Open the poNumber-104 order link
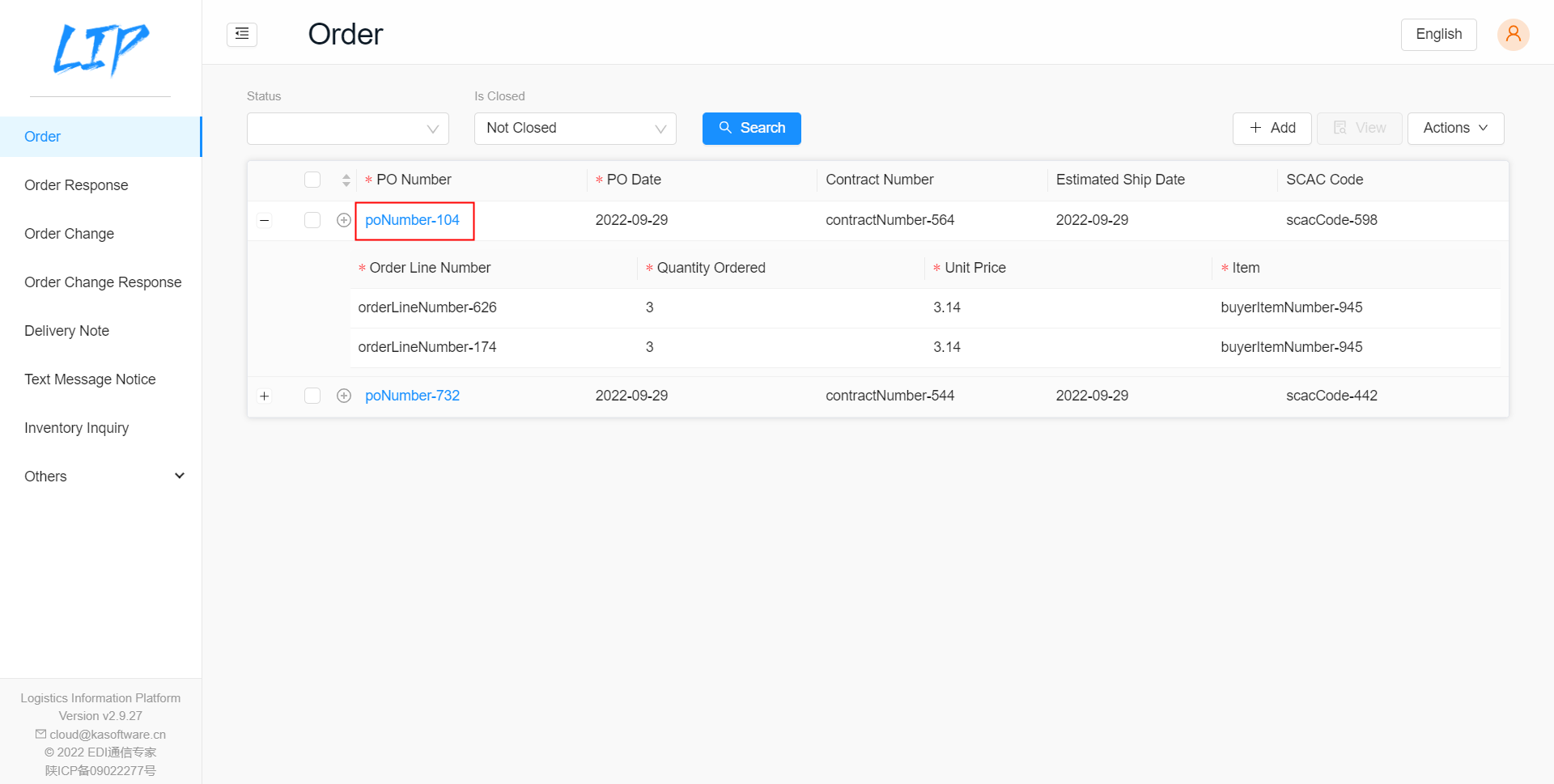Screen dimensions: 1554x784 pos(414,219)
